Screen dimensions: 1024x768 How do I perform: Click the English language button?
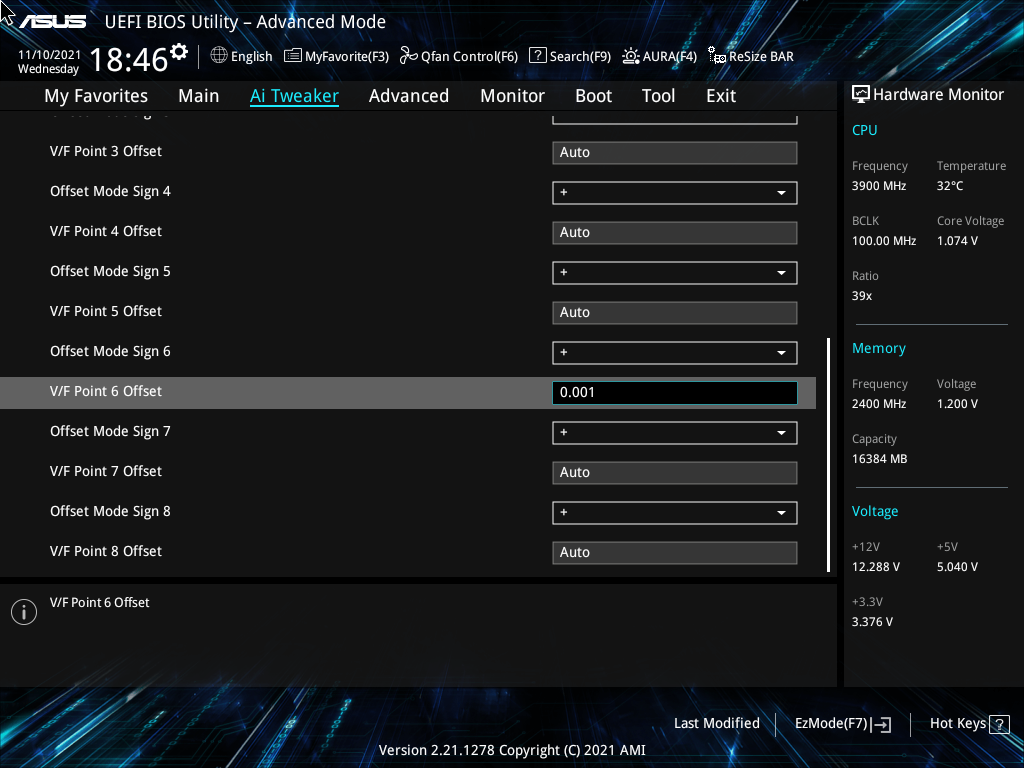coord(251,57)
